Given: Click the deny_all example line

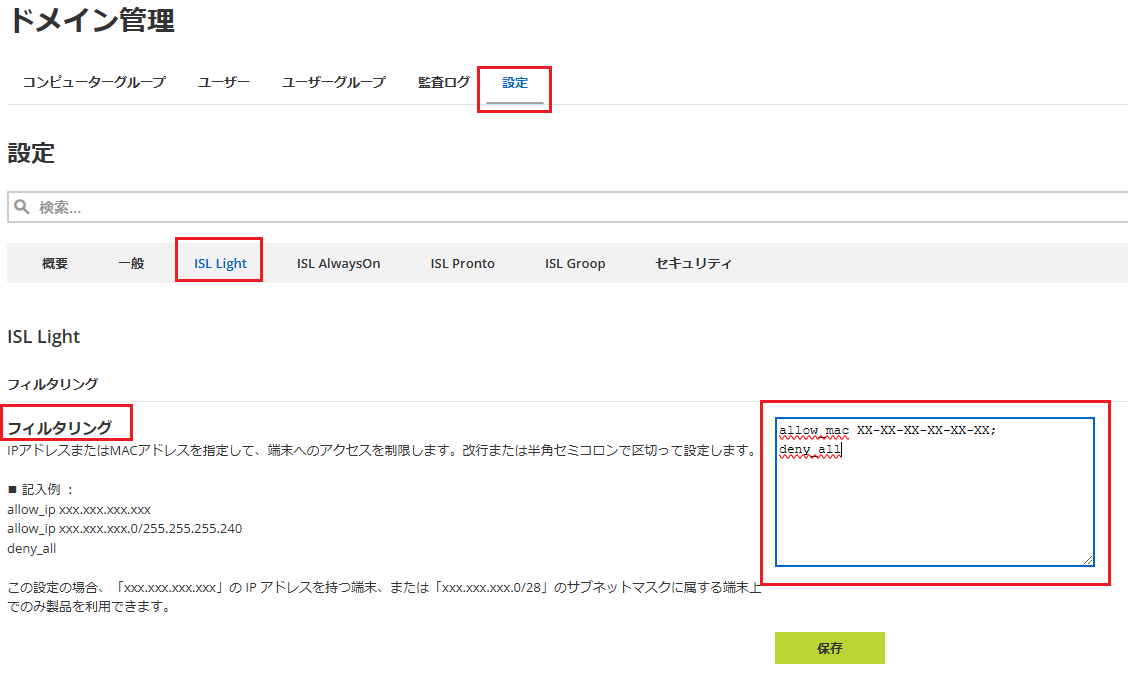Looking at the screenshot, I should [x=32, y=549].
